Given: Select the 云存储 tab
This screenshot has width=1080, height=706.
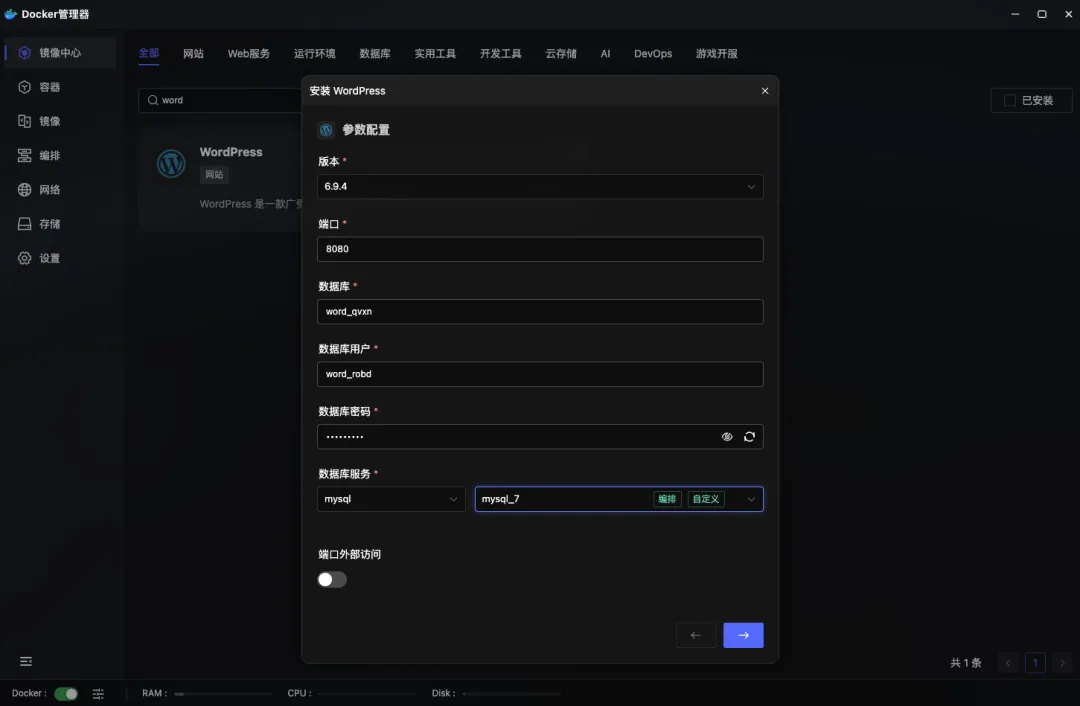Looking at the screenshot, I should pos(561,54).
